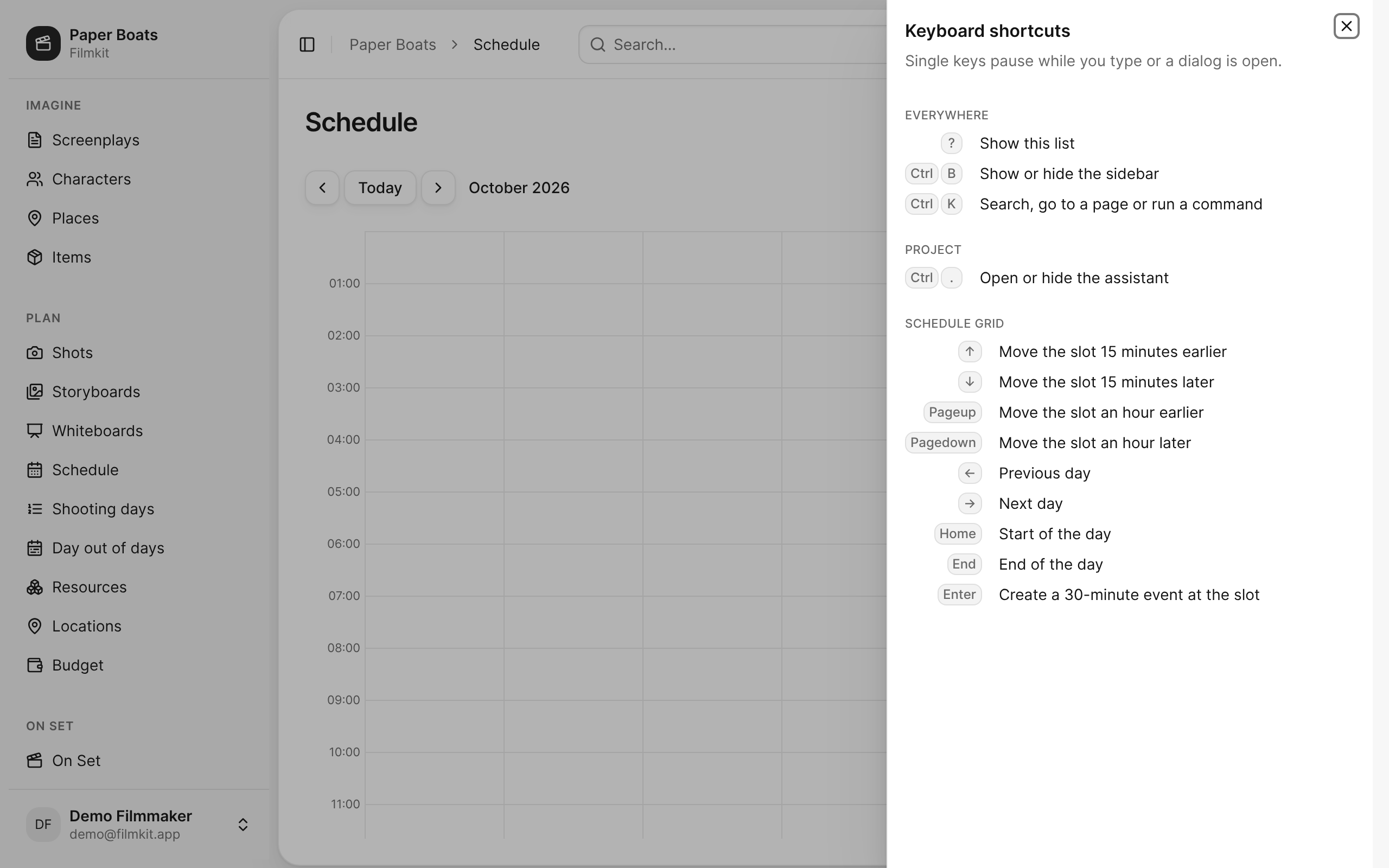This screenshot has height=868, width=1389.
Task: Expand the Demo Filmmaker account switcher
Action: click(243, 825)
